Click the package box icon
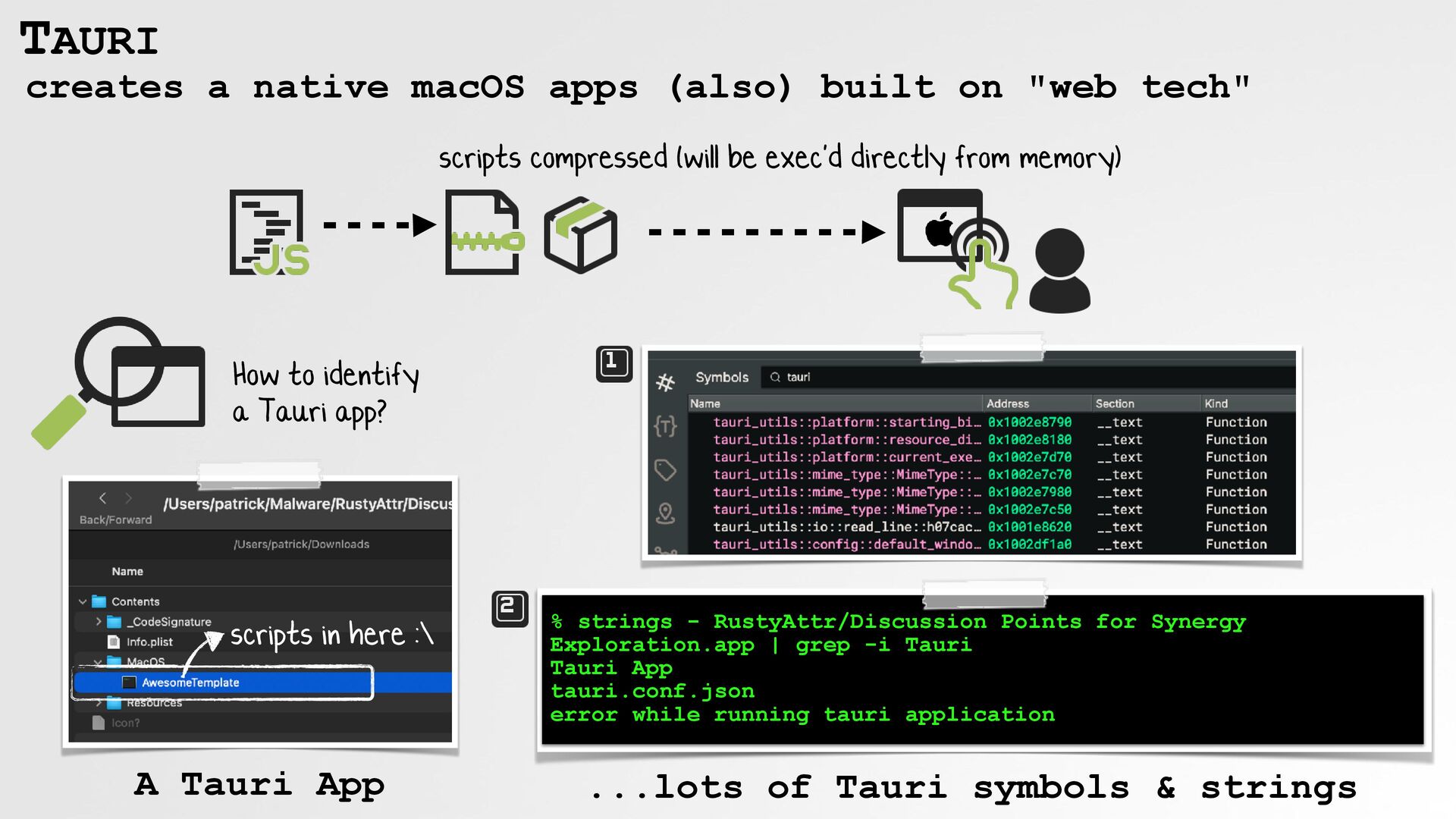The height and width of the screenshot is (819, 1456). (x=580, y=234)
